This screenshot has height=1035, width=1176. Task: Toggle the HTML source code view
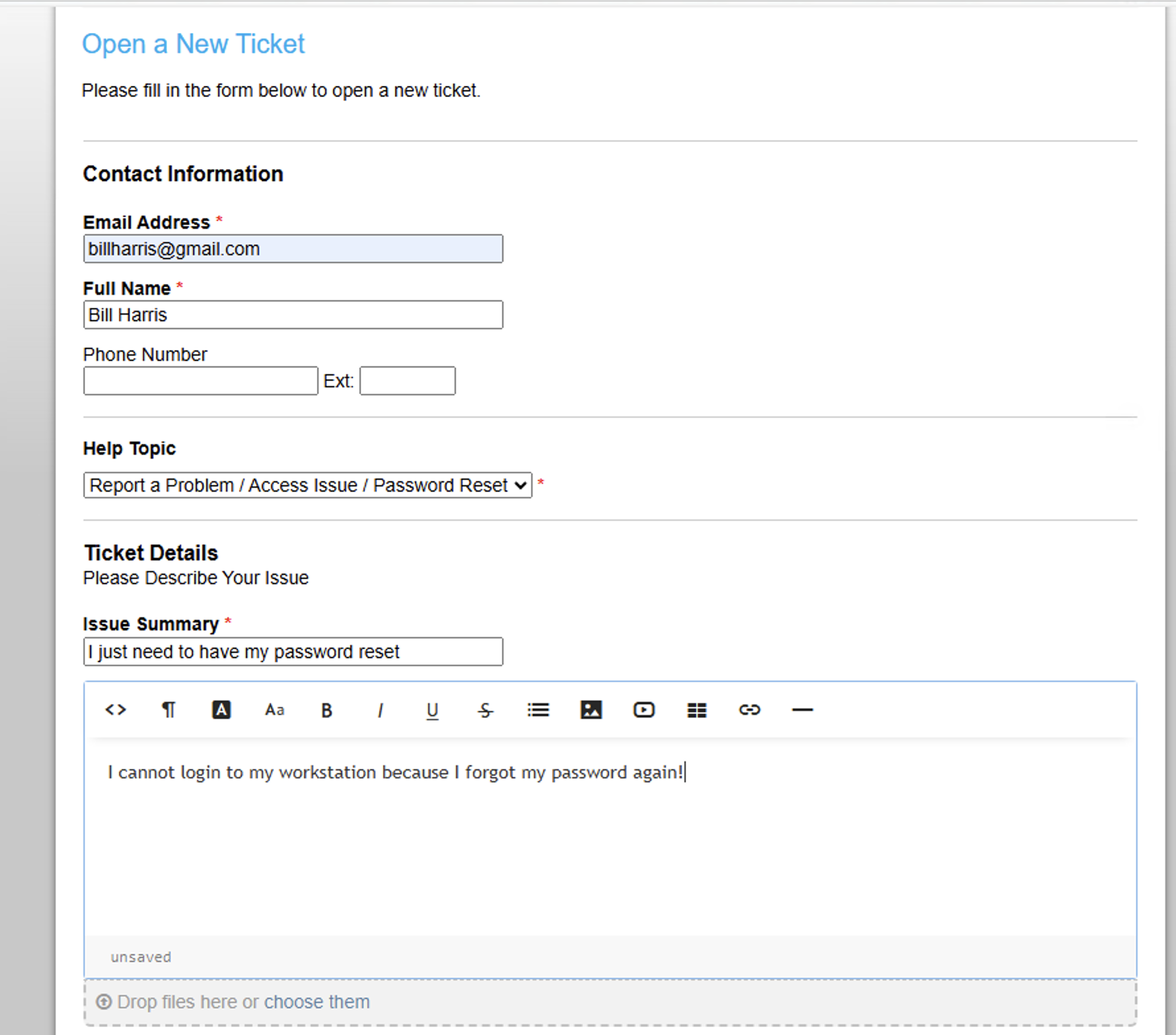(116, 710)
